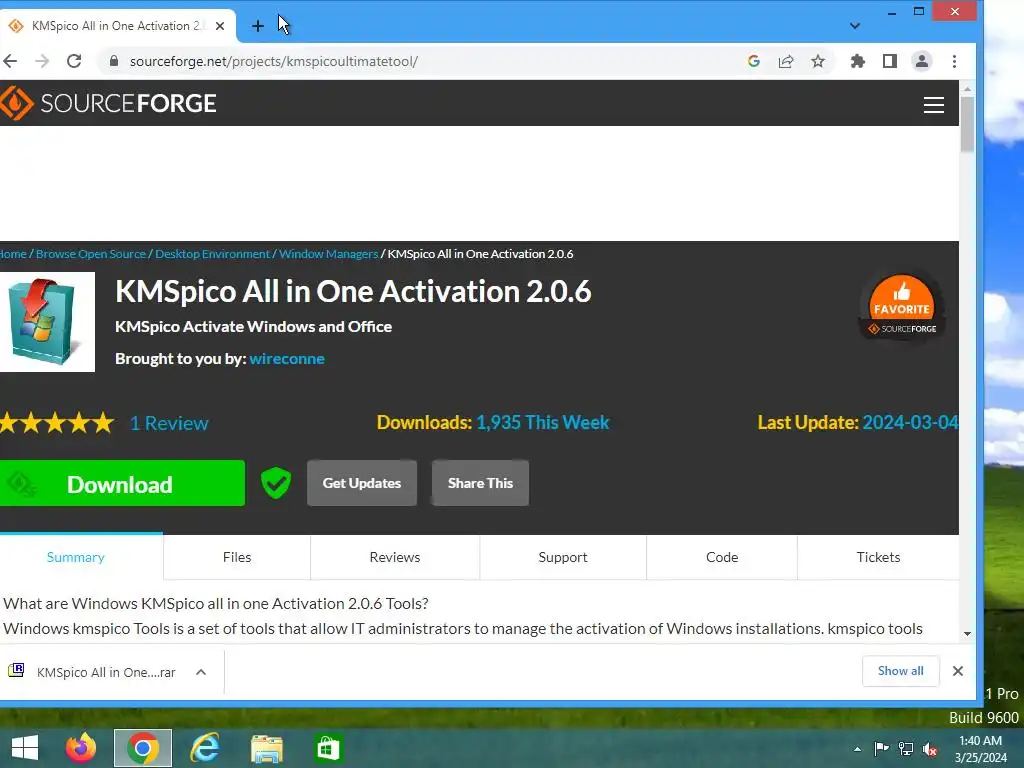Launch Internet Explorer from taskbar
This screenshot has width=1024, height=768.
pyautogui.click(x=204, y=748)
